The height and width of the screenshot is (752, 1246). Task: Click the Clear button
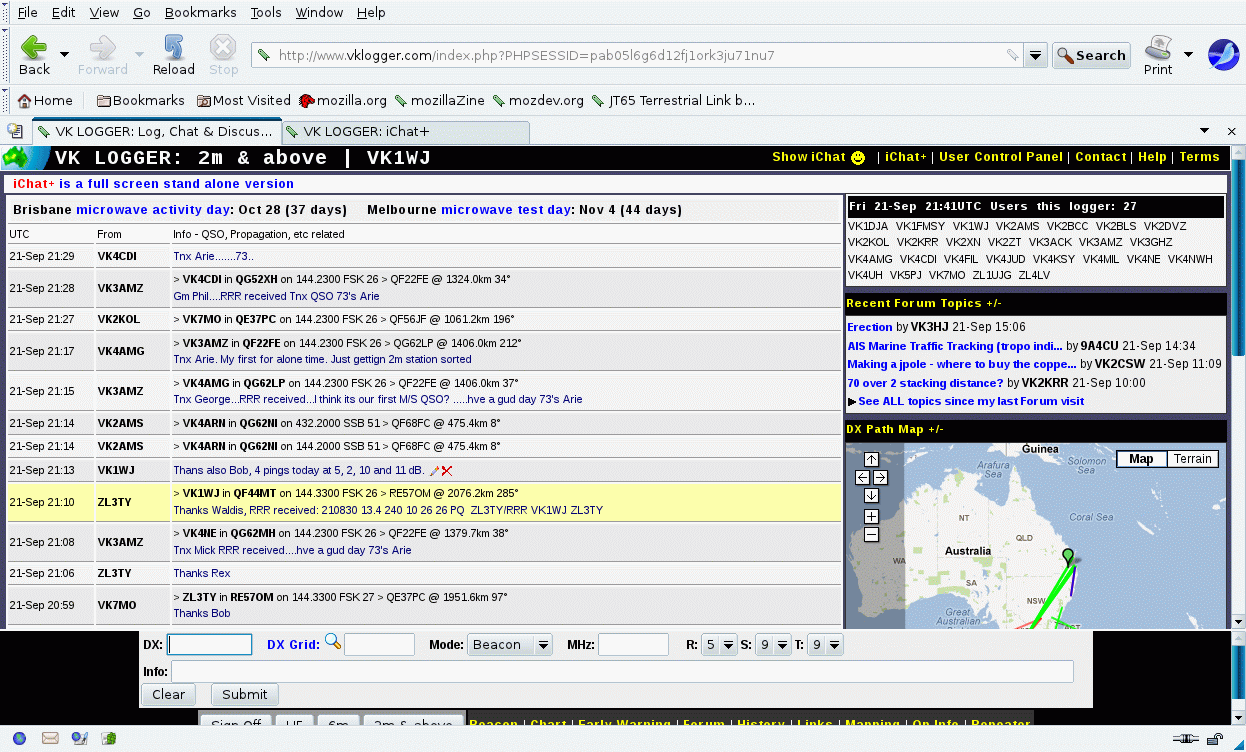point(168,694)
